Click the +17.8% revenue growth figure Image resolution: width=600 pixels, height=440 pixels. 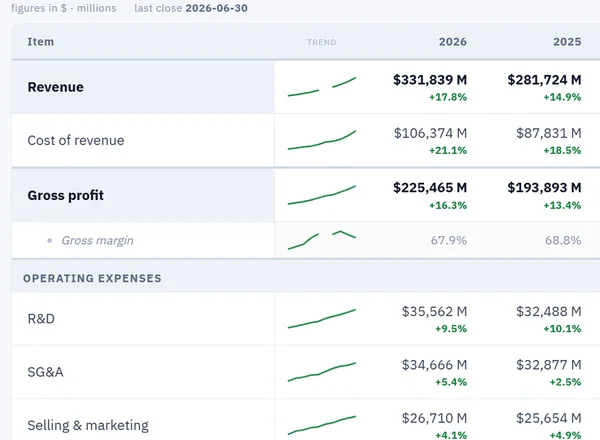coord(448,97)
